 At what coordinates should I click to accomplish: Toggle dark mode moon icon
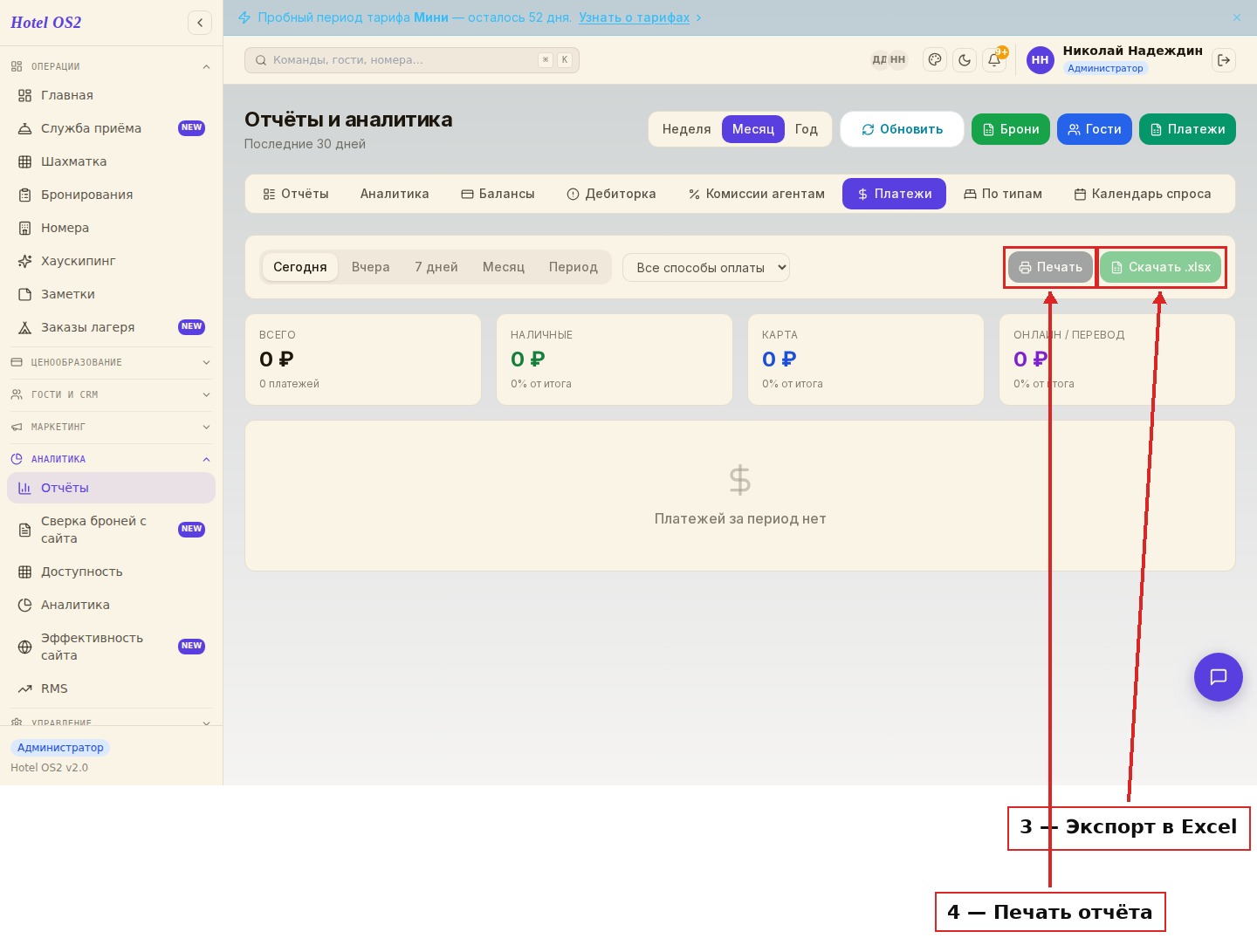(x=965, y=60)
